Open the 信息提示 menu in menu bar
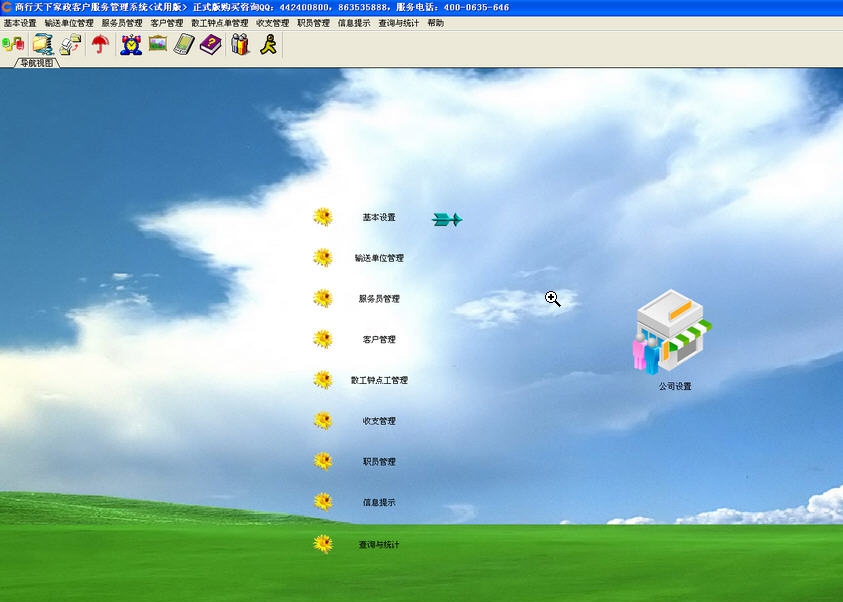 tap(354, 23)
